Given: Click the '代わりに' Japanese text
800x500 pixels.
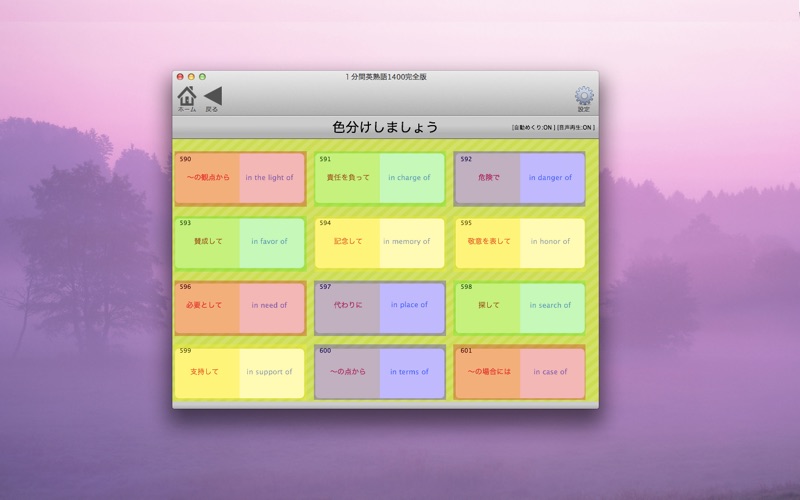Looking at the screenshot, I should [x=348, y=305].
